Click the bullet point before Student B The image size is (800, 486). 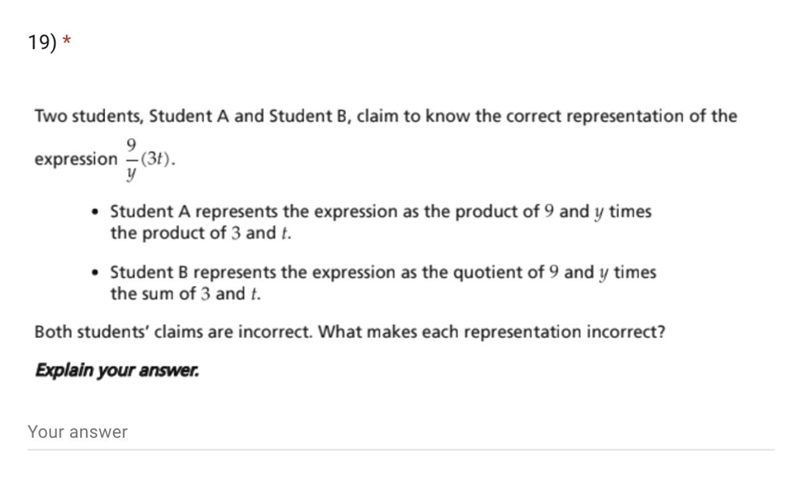94,273
